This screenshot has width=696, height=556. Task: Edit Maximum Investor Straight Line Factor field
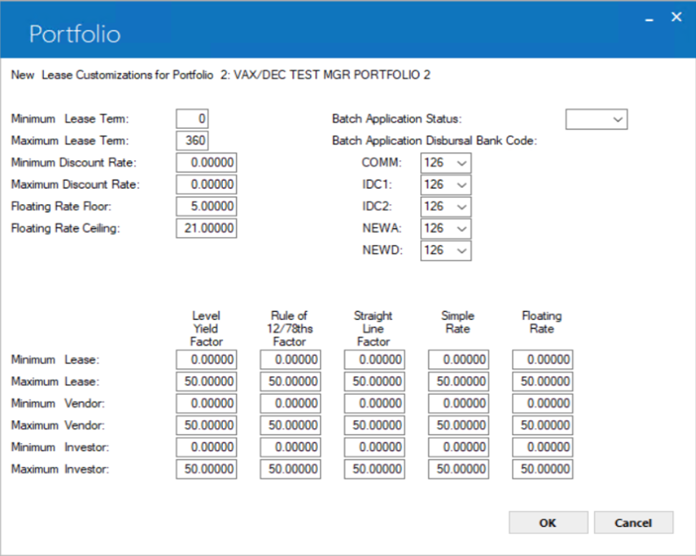[x=374, y=469]
